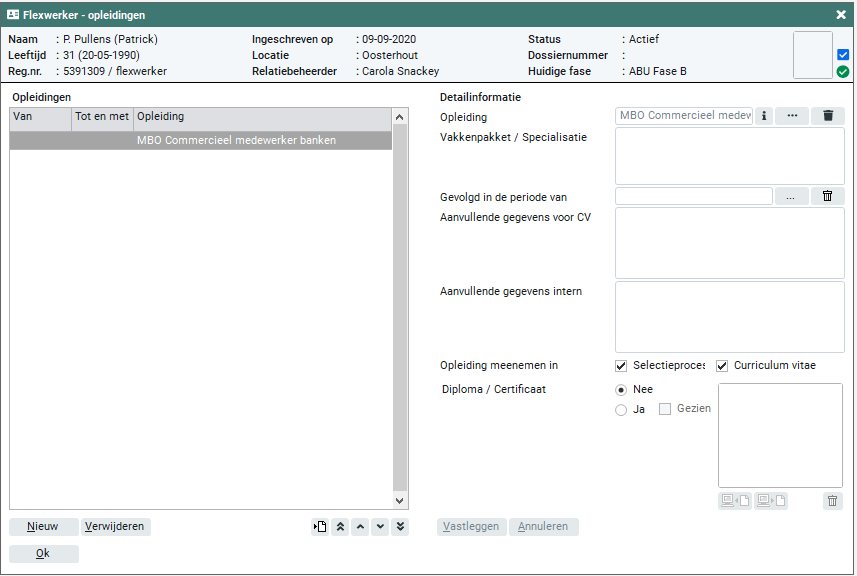Viewport: 857px width, 576px height.
Task: Click the Nieuw button to add an education
Action: point(43,527)
